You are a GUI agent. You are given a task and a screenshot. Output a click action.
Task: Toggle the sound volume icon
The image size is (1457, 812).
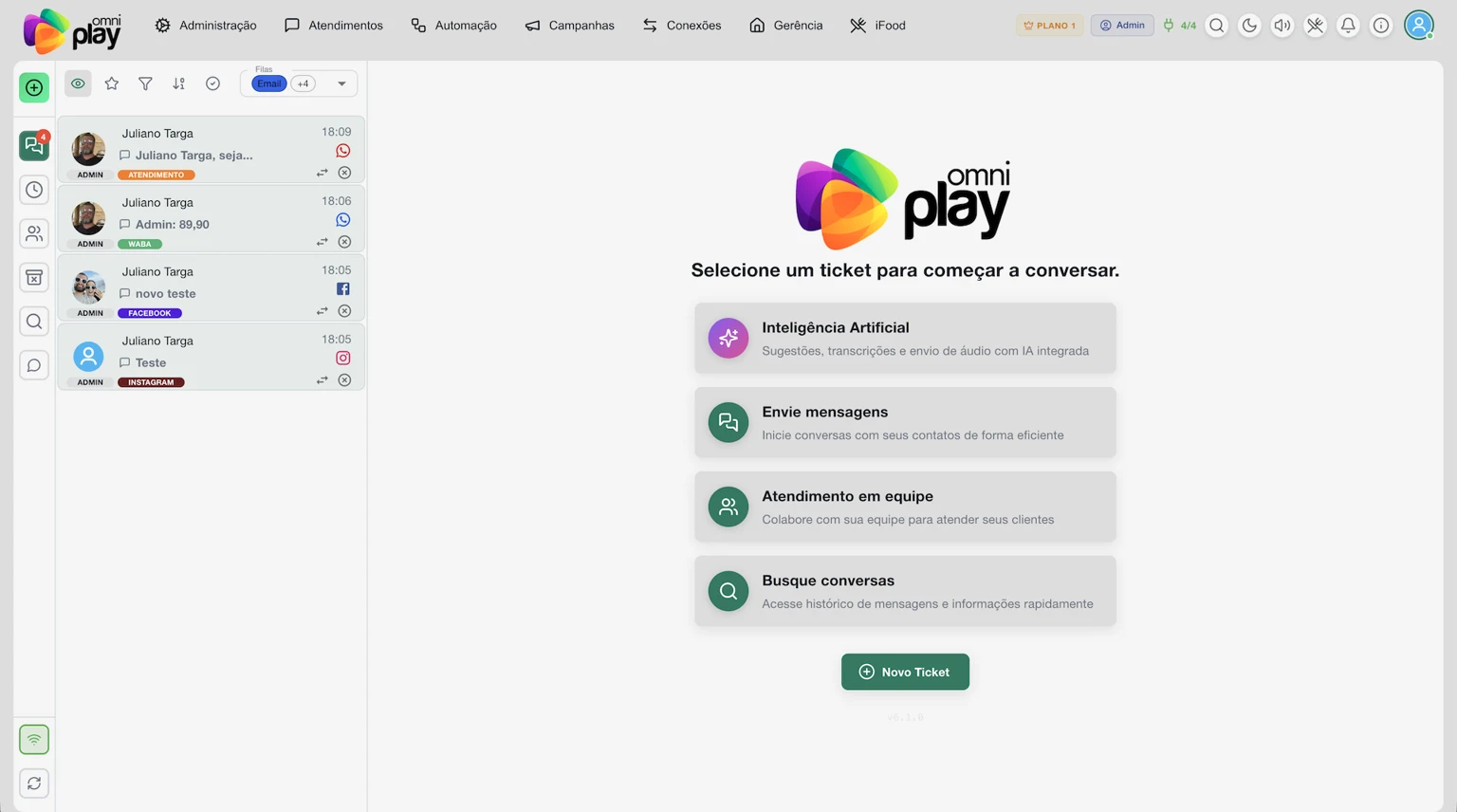[x=1282, y=26]
